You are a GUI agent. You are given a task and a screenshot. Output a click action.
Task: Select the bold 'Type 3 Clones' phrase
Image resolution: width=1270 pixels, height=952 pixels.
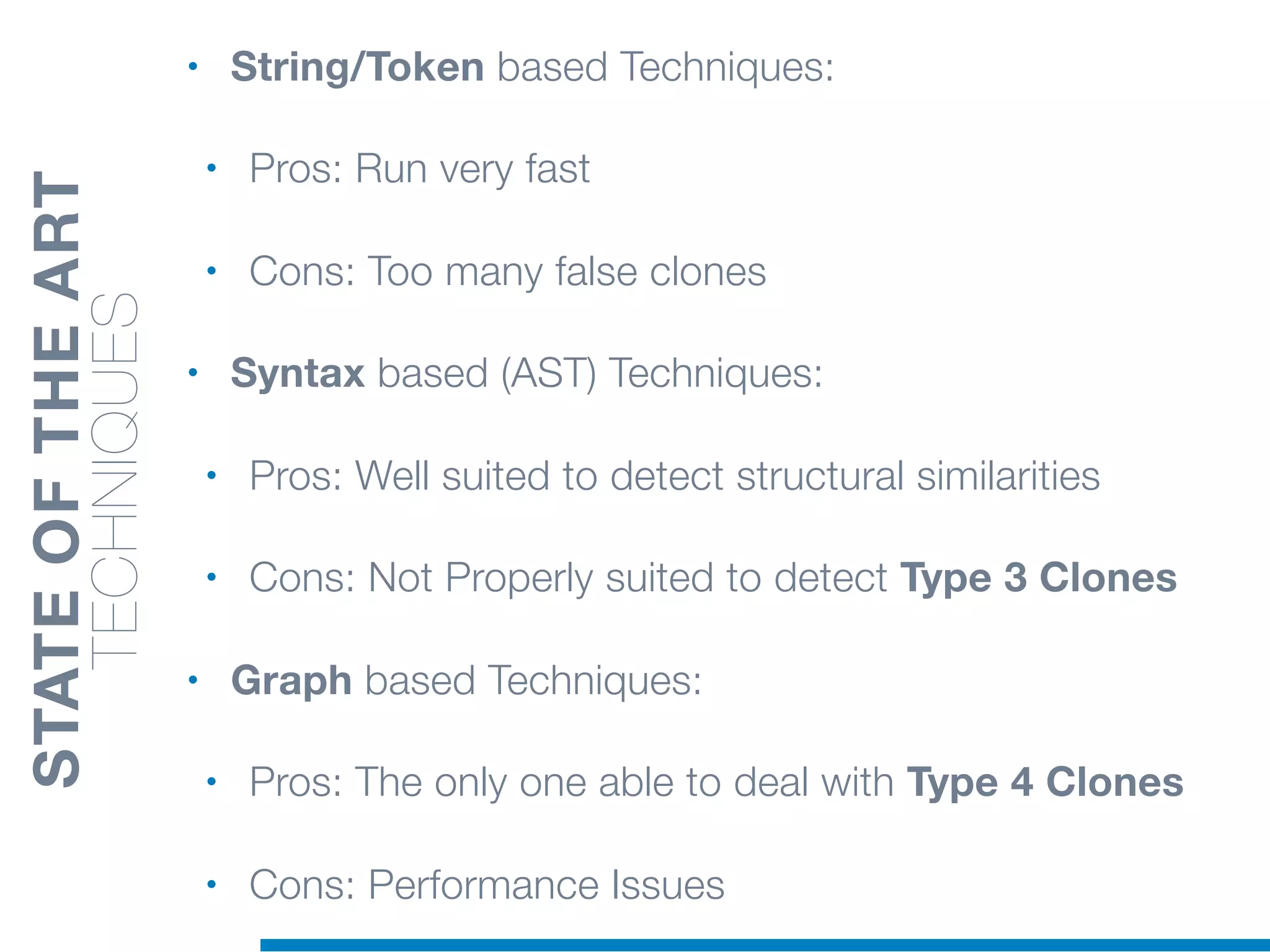(x=1037, y=578)
